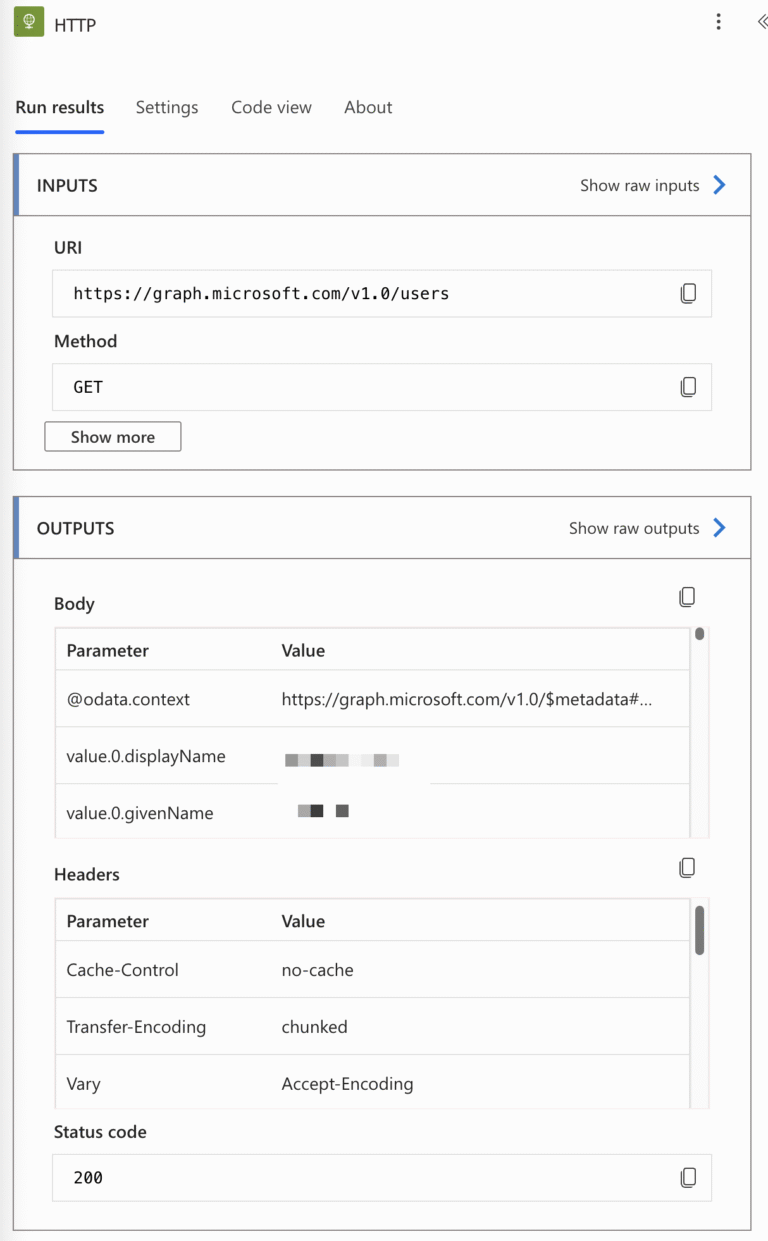Open the vertical ellipsis options menu
This screenshot has width=768, height=1241.
coord(718,21)
